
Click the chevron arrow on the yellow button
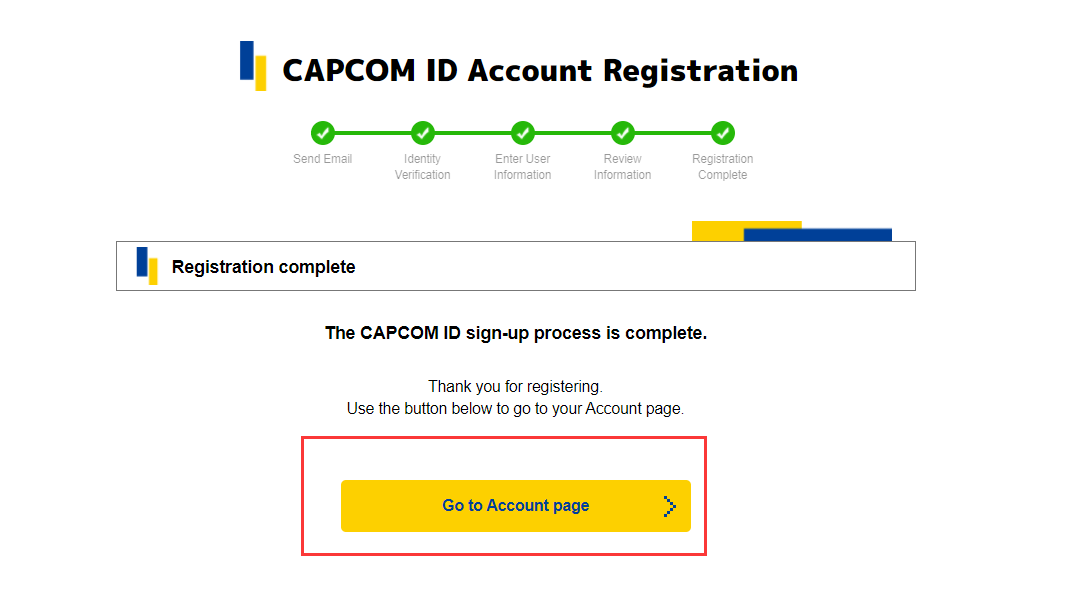(669, 506)
